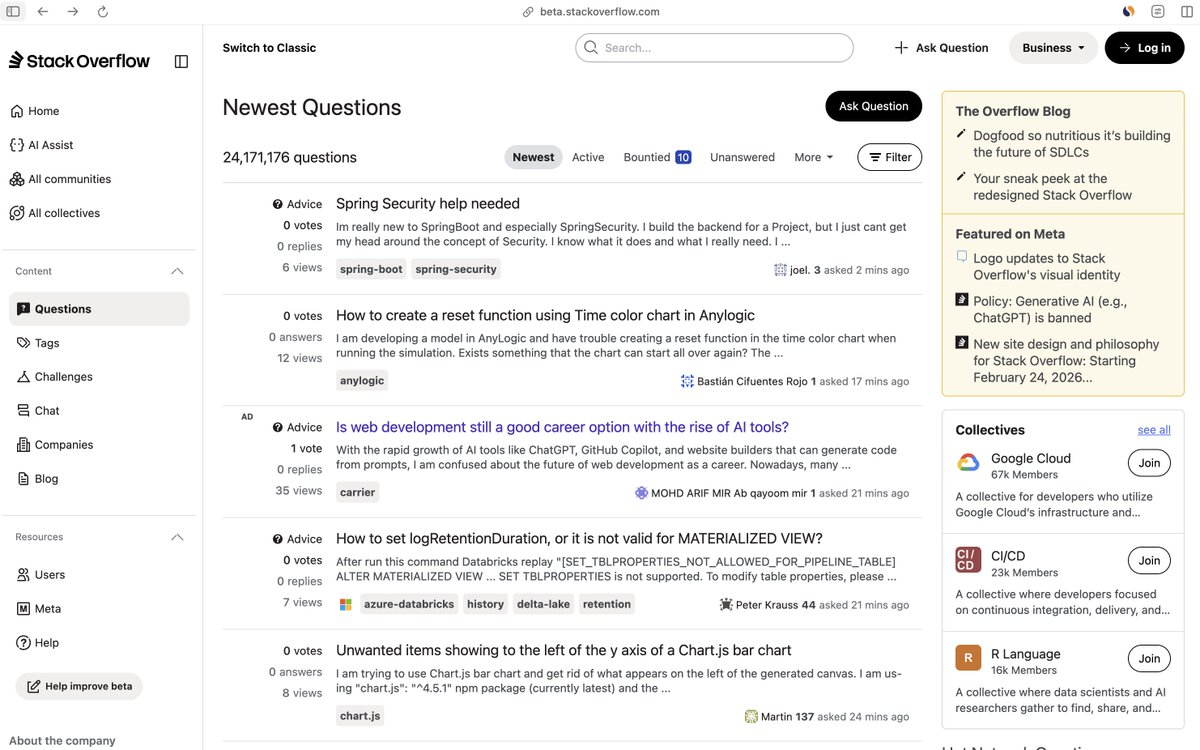
Task: Open the More sort dropdown
Action: 813,157
